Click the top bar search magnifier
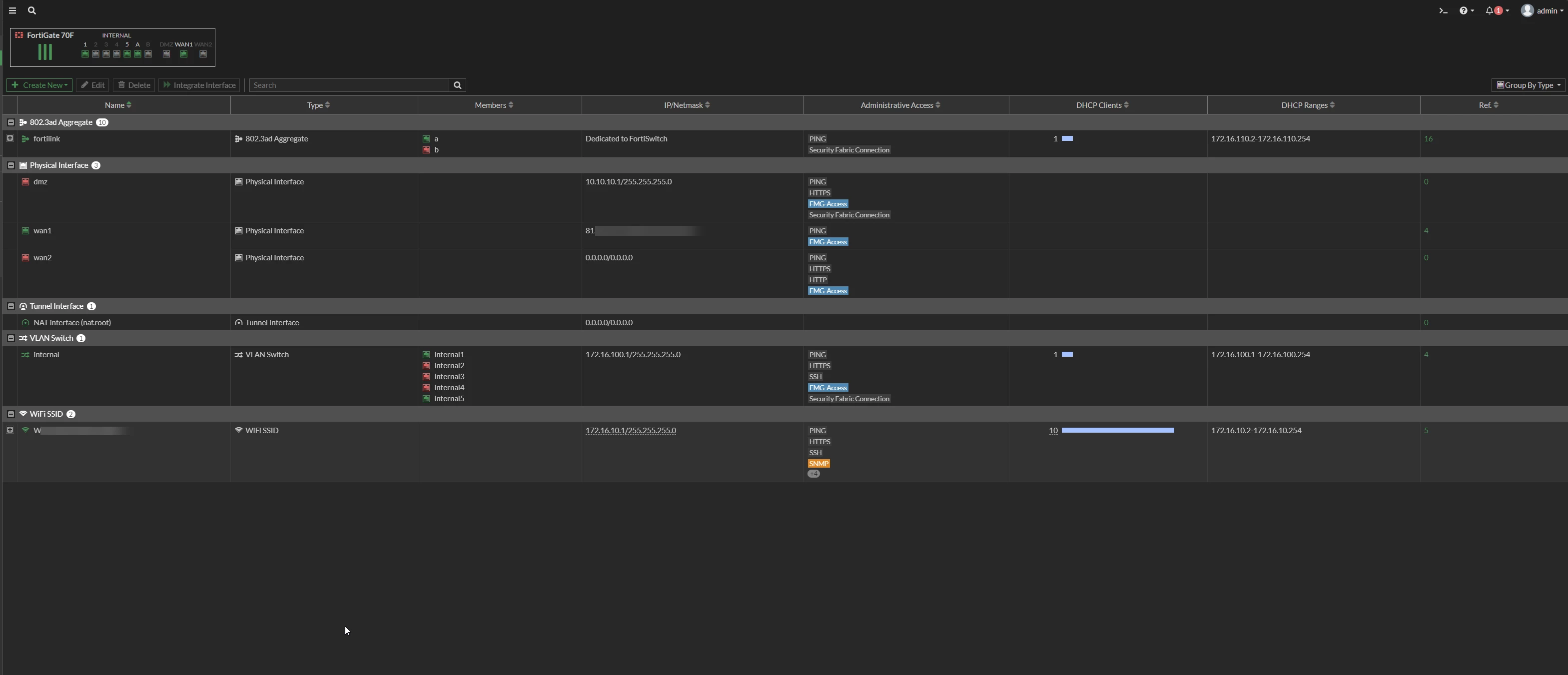This screenshot has height=675, width=1568. [31, 10]
